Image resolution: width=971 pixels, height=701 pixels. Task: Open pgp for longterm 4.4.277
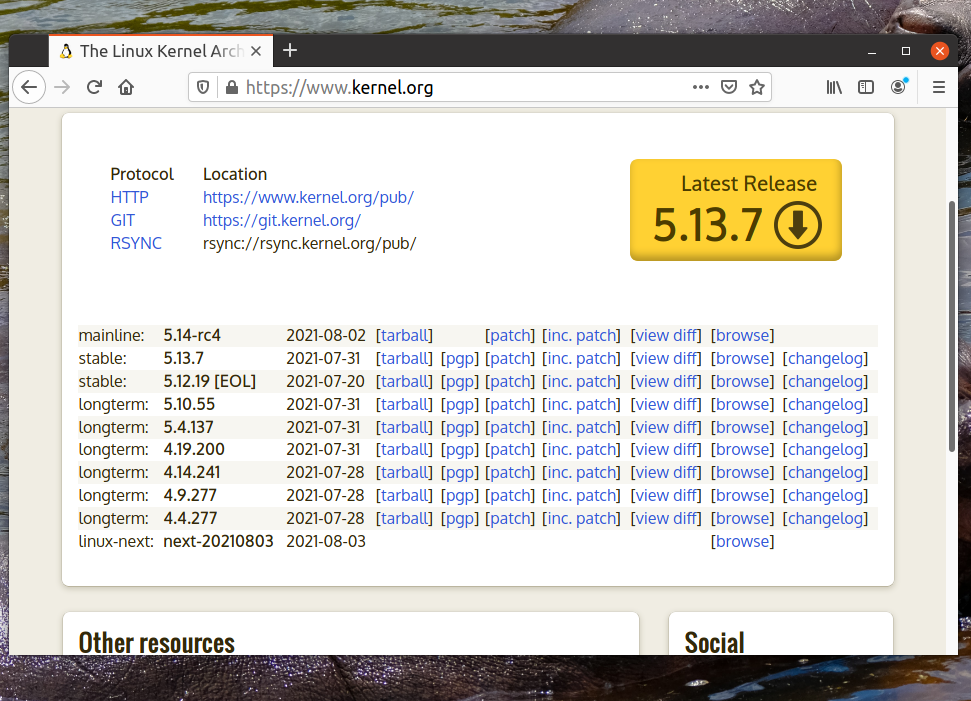(x=459, y=518)
